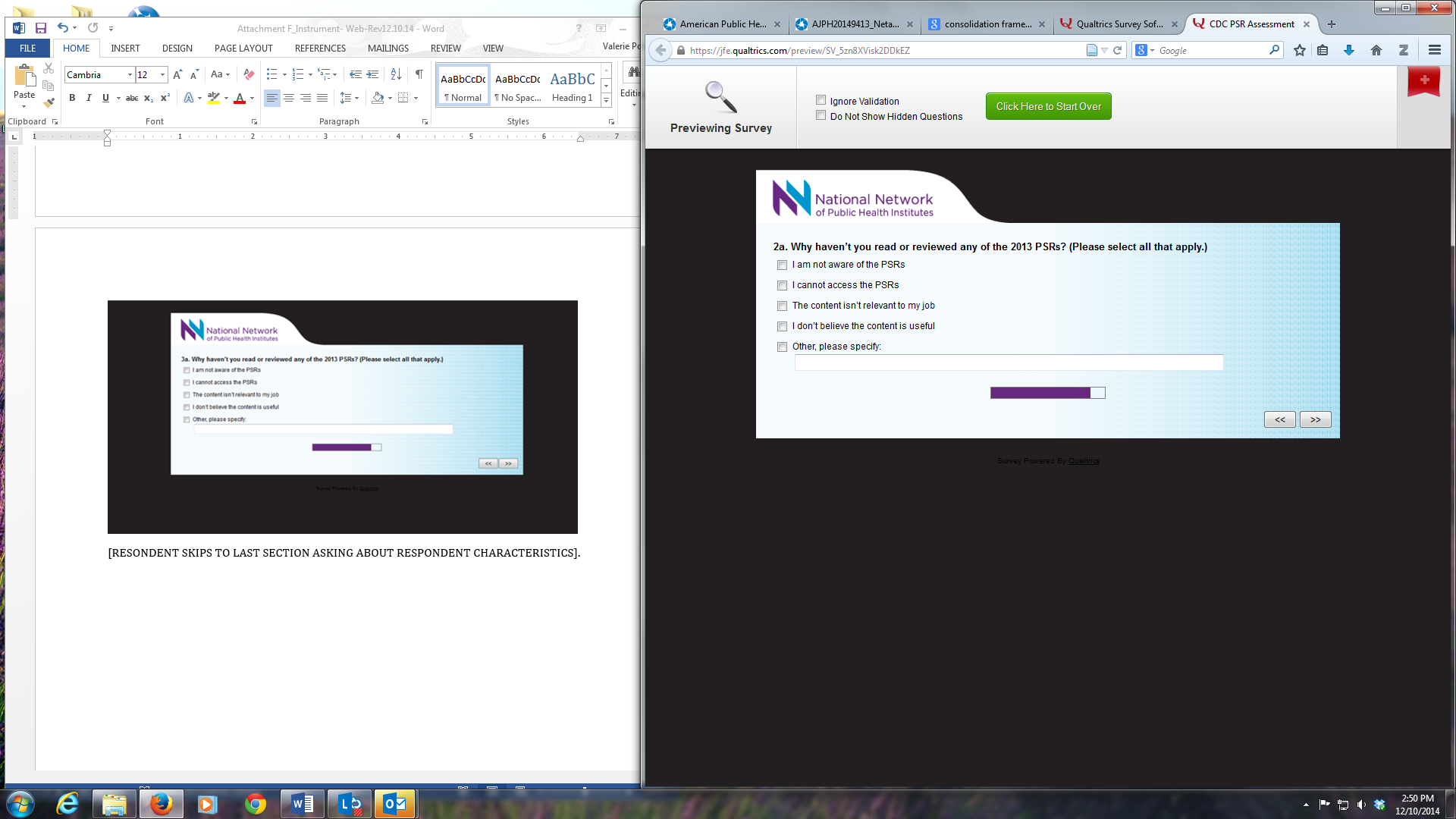Click the Firefox bookmark star icon
This screenshot has height=819, width=1456.
[x=1300, y=51]
